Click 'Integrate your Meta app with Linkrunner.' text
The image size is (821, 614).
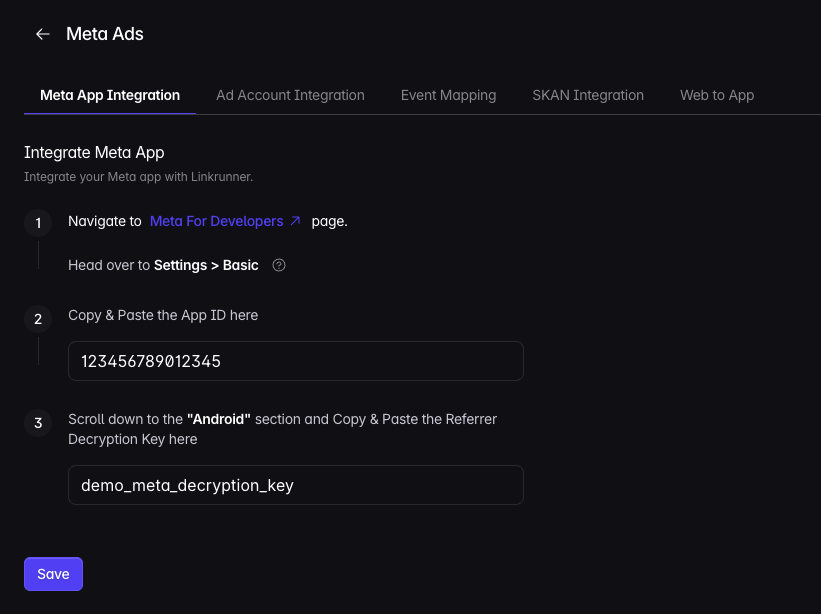tap(138, 177)
